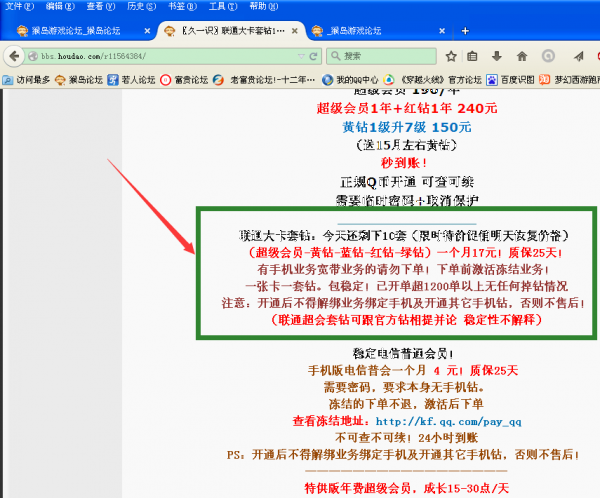Bookmark this page with the star icon
Screen dimensions: 600x498
[451, 56]
